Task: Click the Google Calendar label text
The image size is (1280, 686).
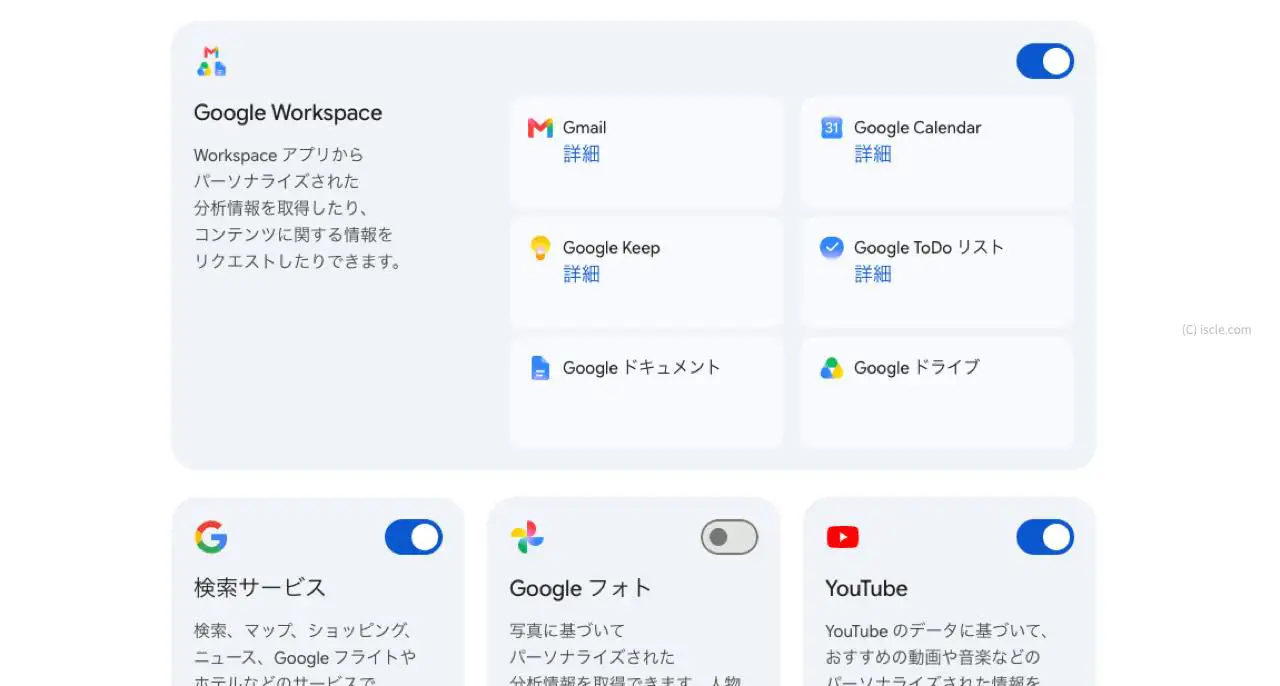Action: 917,128
